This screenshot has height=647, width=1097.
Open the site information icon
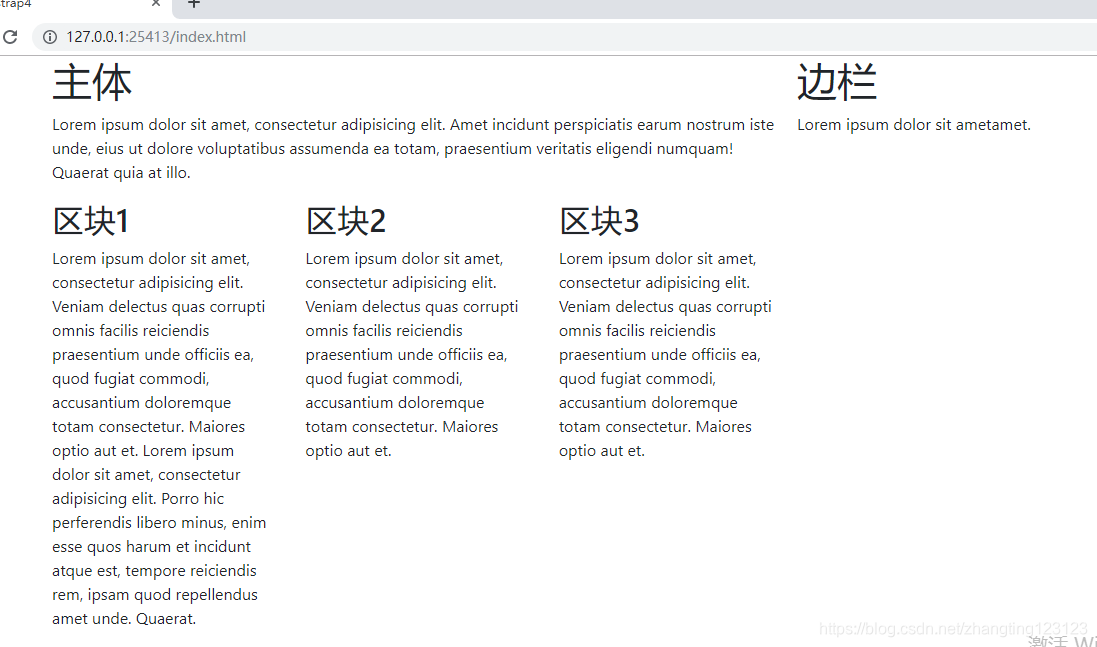click(50, 36)
